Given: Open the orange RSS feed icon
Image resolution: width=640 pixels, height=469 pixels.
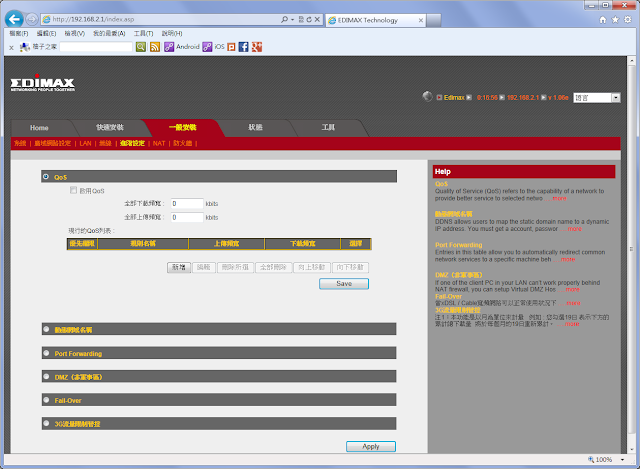Looking at the screenshot, I should pyautogui.click(x=155, y=47).
